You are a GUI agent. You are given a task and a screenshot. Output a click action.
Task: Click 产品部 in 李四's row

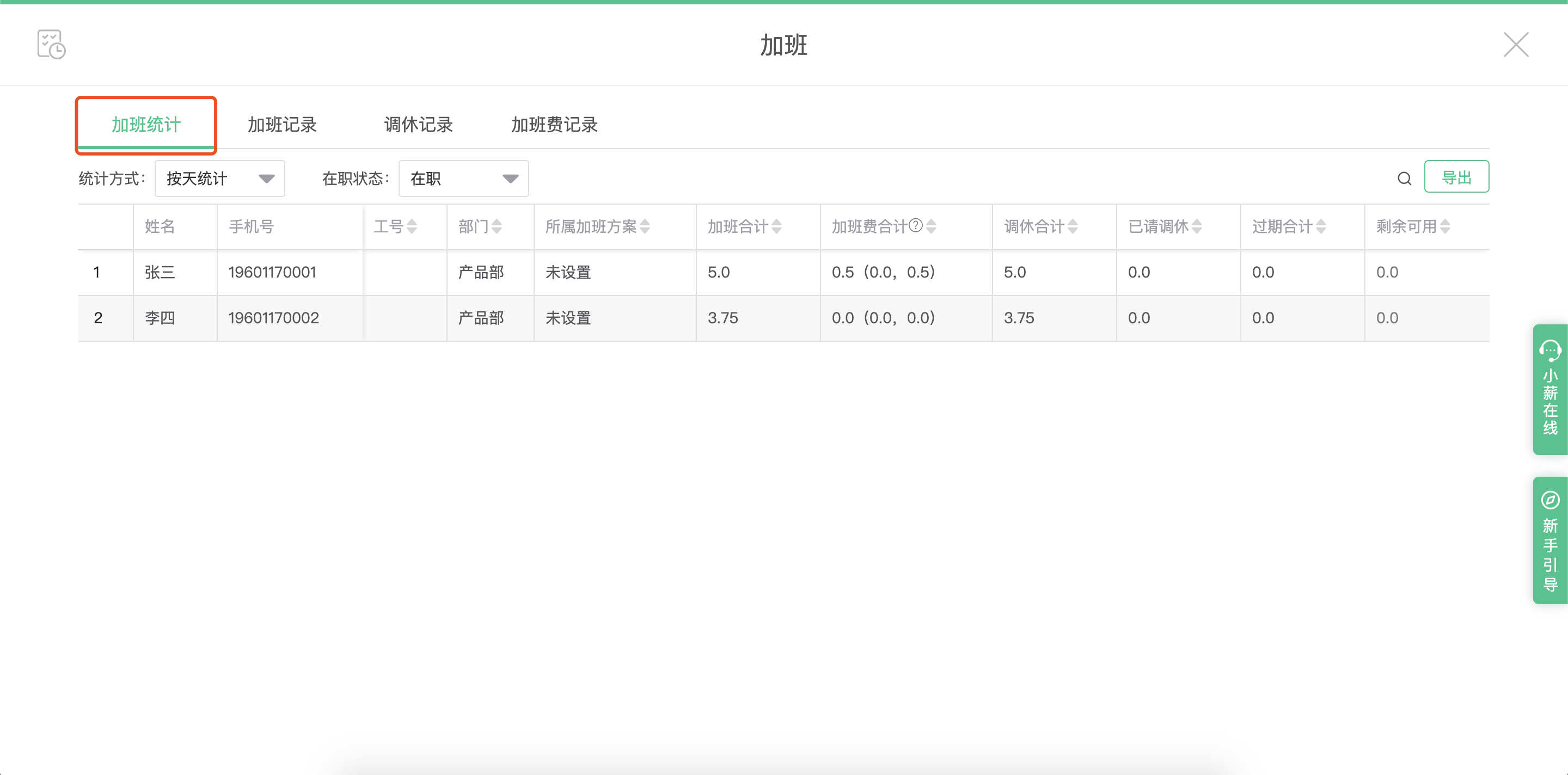point(481,317)
